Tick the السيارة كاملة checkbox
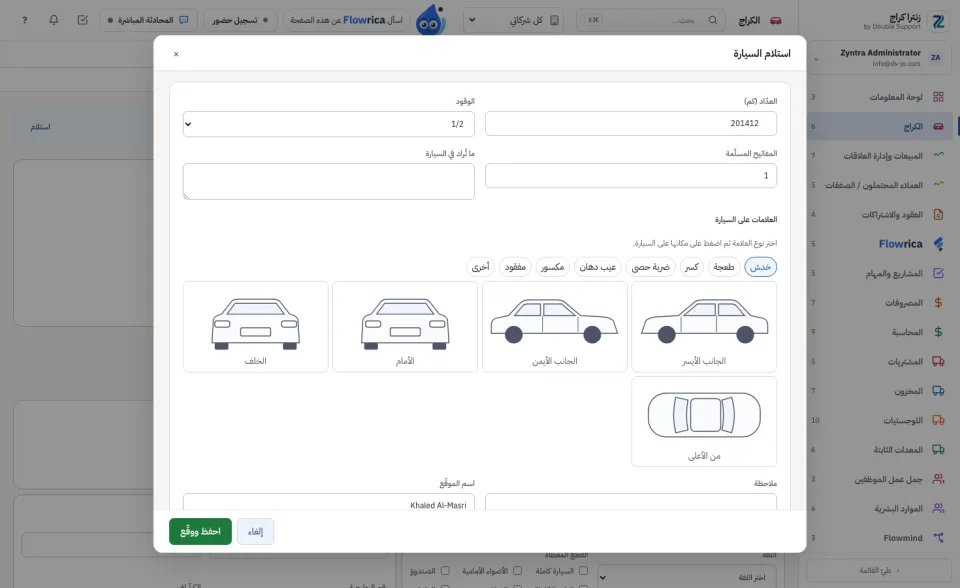The image size is (960, 588). click(583, 571)
